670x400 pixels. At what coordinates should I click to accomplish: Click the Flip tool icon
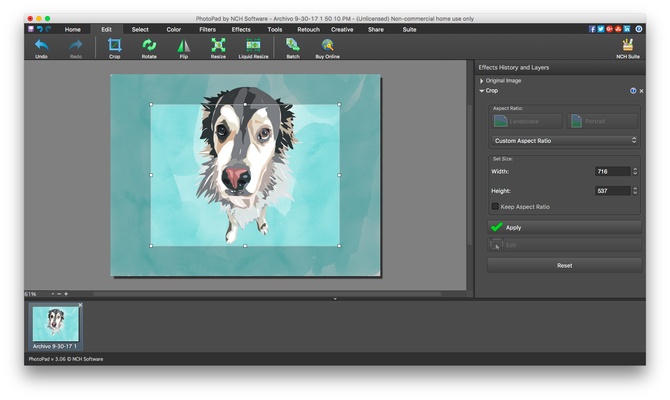point(184,48)
